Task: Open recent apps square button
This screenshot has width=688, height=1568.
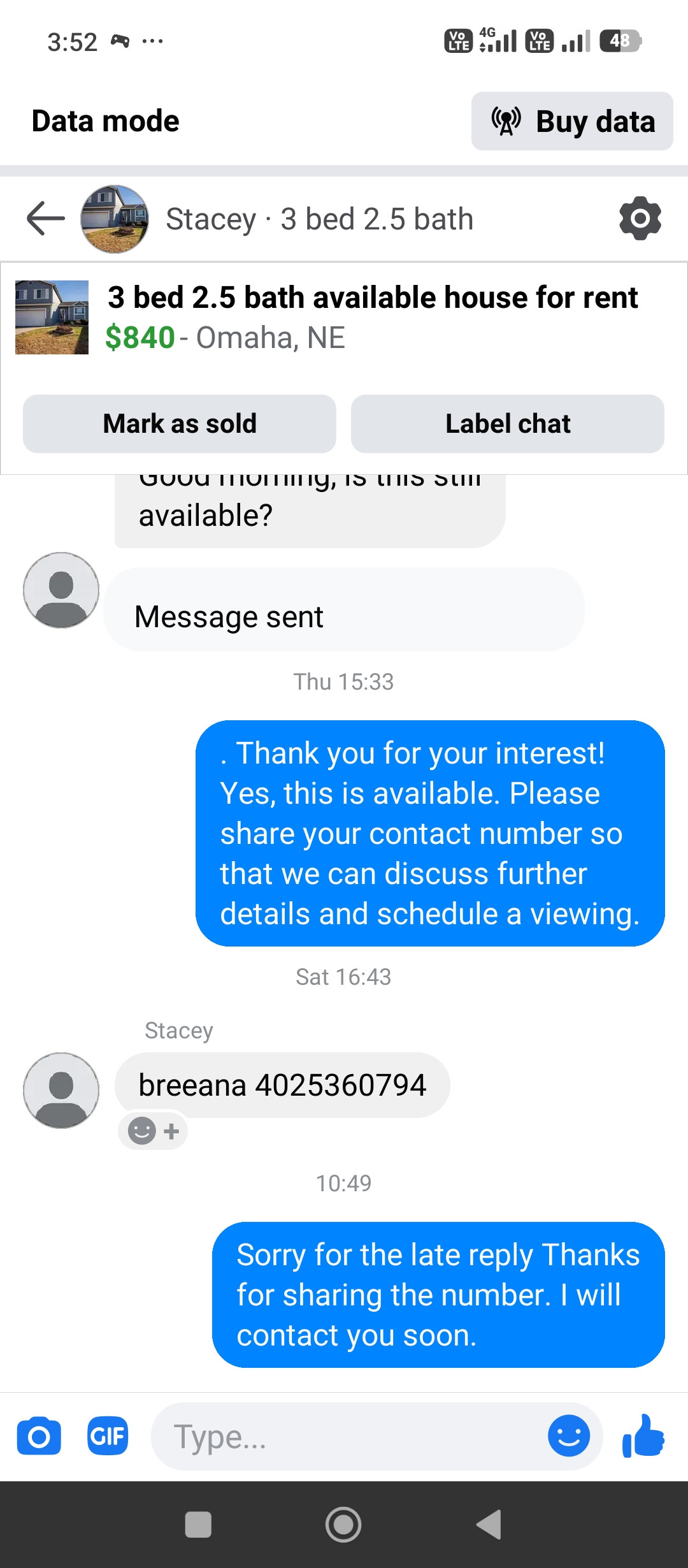Action: click(x=198, y=1525)
